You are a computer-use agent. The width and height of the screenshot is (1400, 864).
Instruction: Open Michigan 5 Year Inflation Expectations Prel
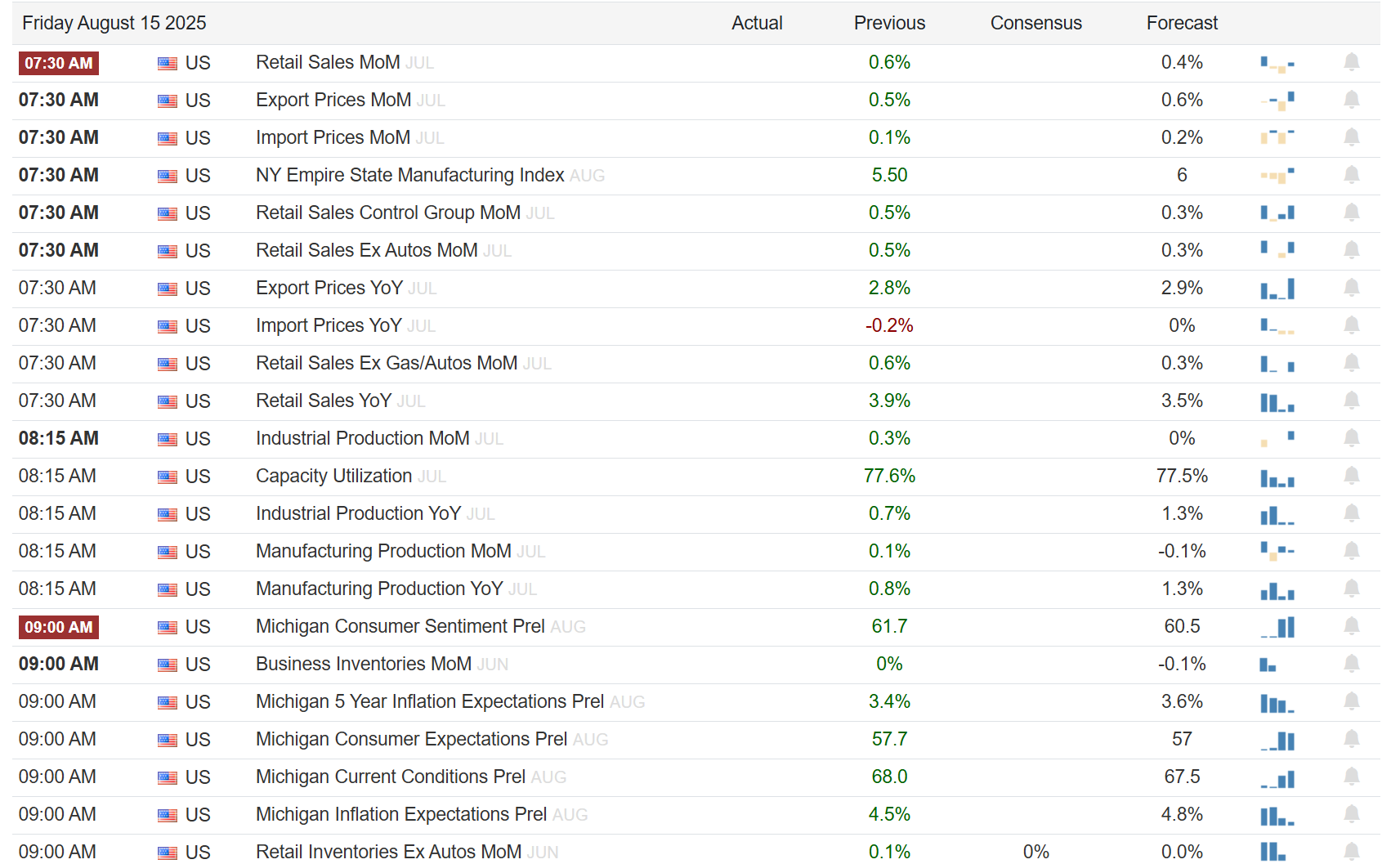tap(429, 701)
